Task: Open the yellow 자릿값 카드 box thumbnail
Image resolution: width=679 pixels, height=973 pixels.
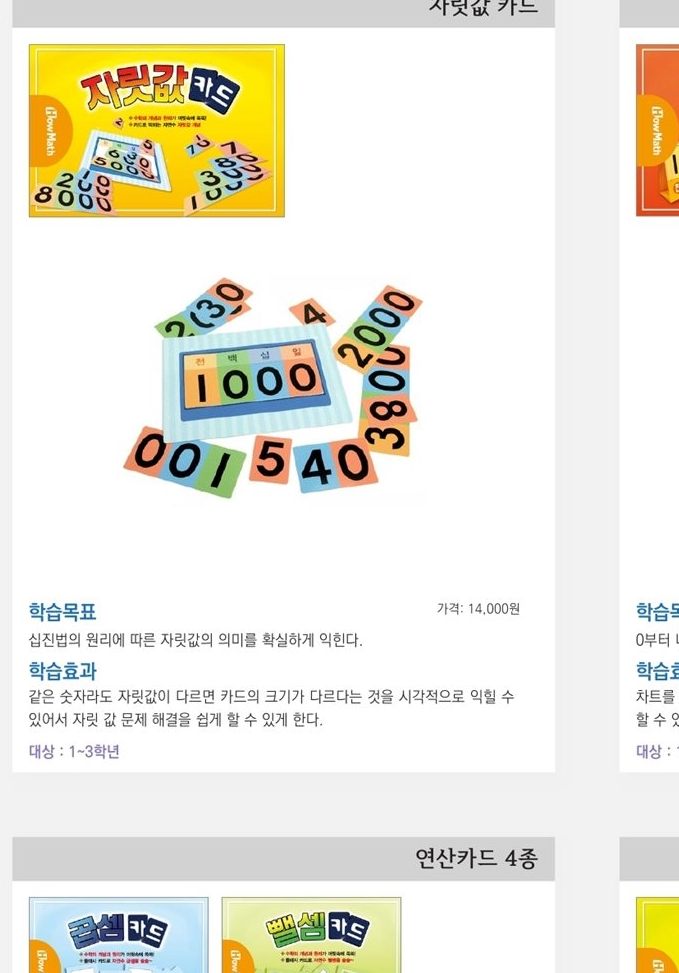Action: (x=156, y=130)
